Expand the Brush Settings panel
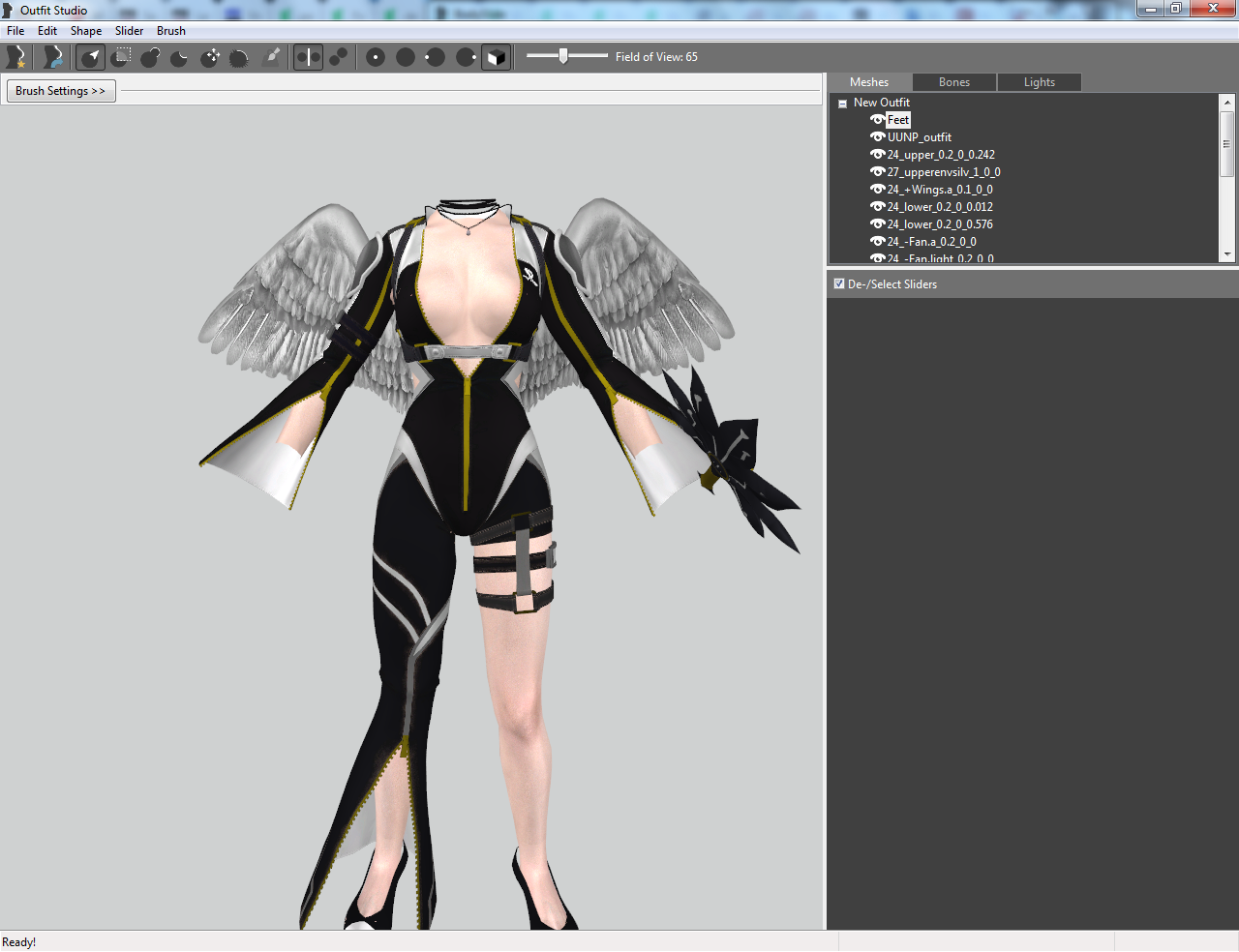 click(x=61, y=91)
